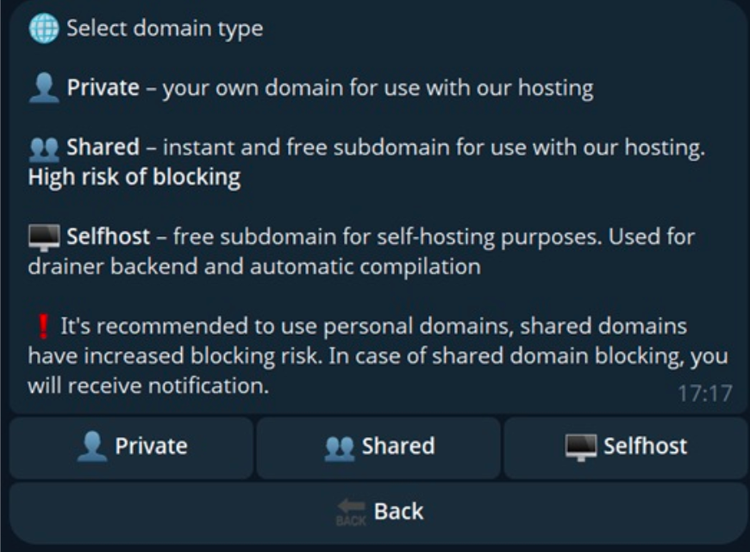
Task: Click the back arrow icon on the Back button
Action: point(351,513)
